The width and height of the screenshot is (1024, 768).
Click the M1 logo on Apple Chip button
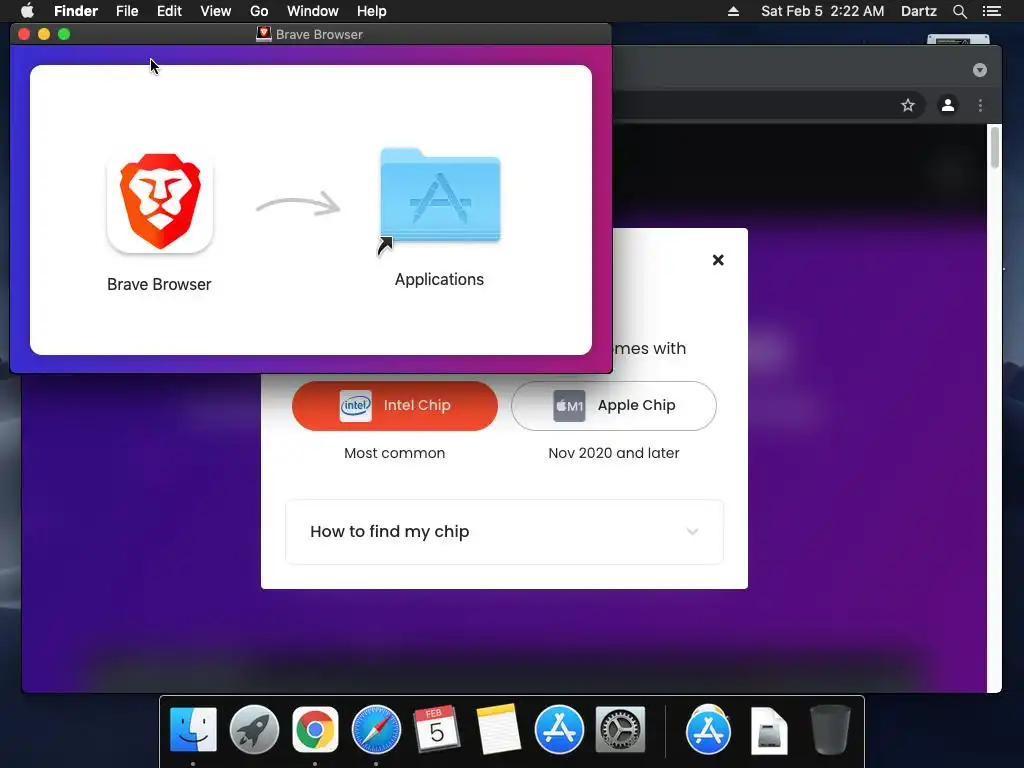pos(569,406)
